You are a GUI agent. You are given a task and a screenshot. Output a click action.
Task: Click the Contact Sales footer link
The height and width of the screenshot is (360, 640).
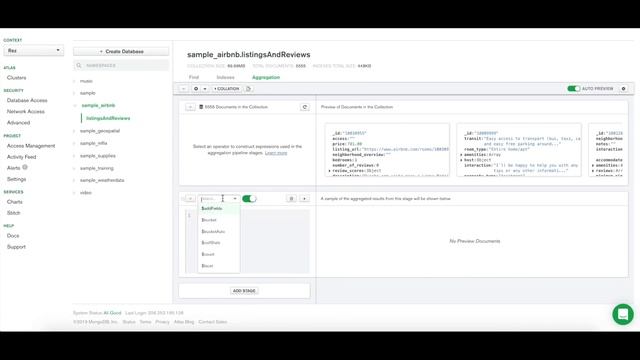pos(213,322)
